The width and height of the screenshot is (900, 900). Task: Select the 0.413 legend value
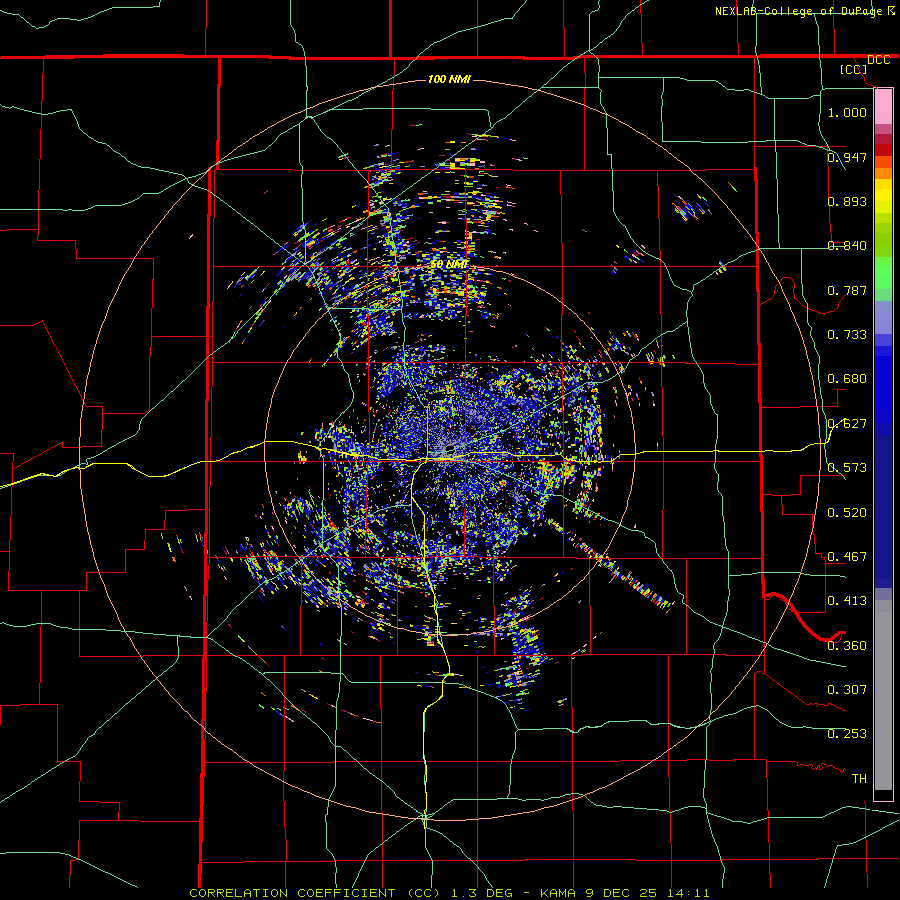[847, 601]
